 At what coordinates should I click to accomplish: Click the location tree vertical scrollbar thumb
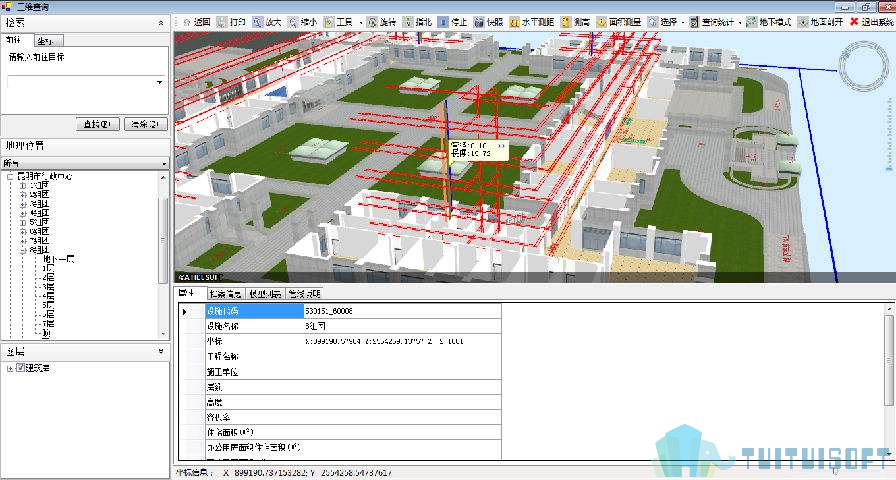tap(163, 240)
